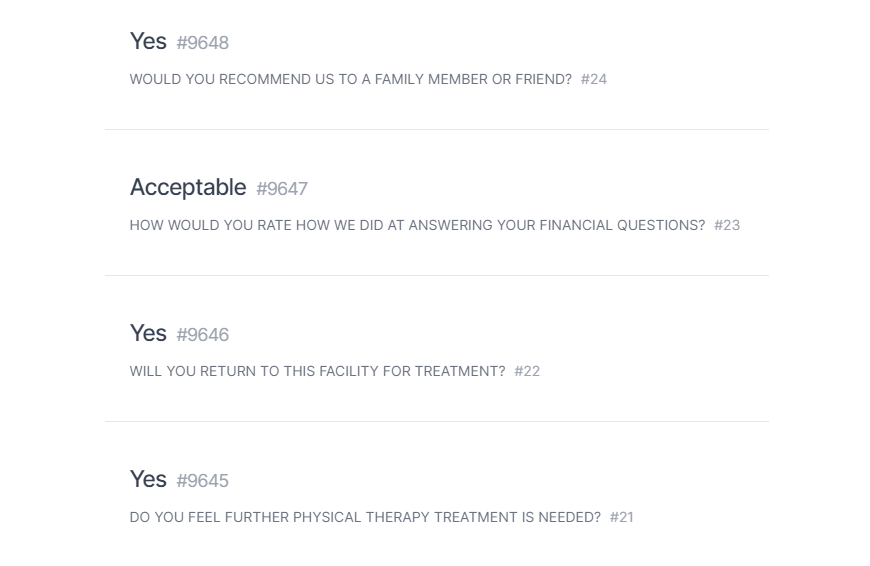Select the #9646 answer ID
Screen dimensions: 870x566
202,335
